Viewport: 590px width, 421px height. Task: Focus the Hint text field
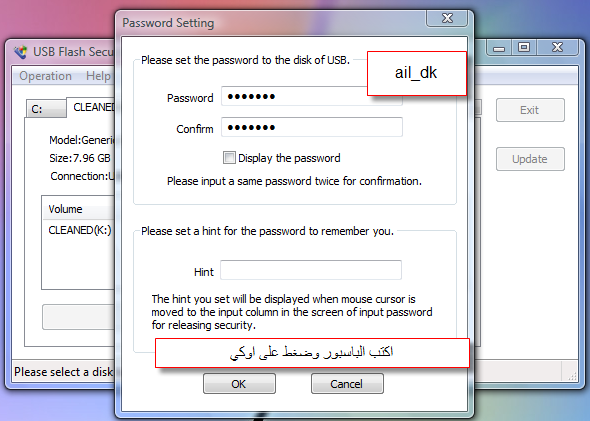[311, 270]
